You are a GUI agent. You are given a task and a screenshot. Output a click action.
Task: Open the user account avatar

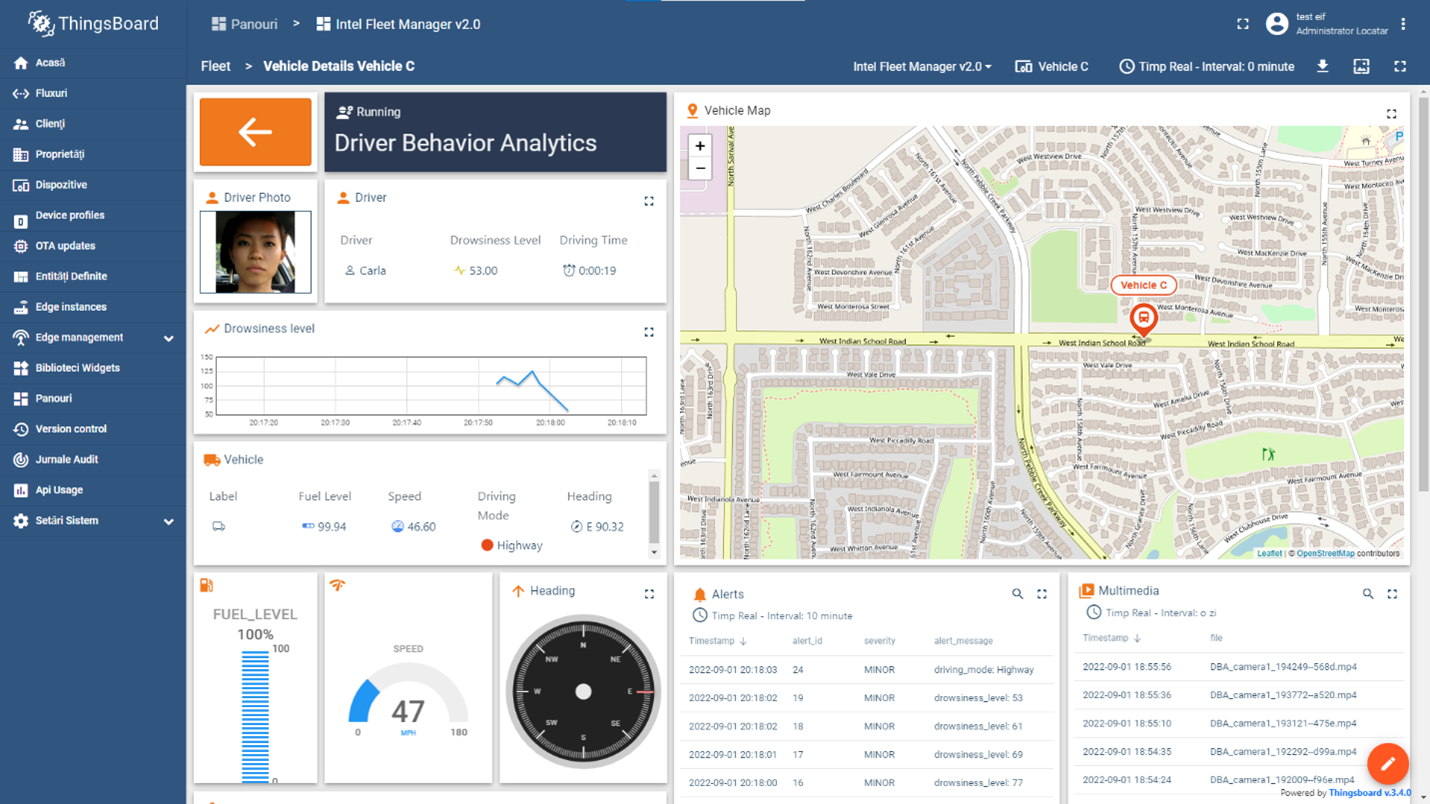pyautogui.click(x=1277, y=24)
